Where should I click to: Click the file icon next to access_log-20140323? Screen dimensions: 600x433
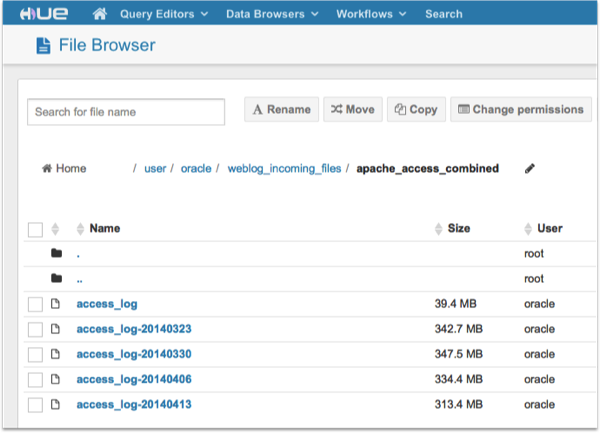55,329
